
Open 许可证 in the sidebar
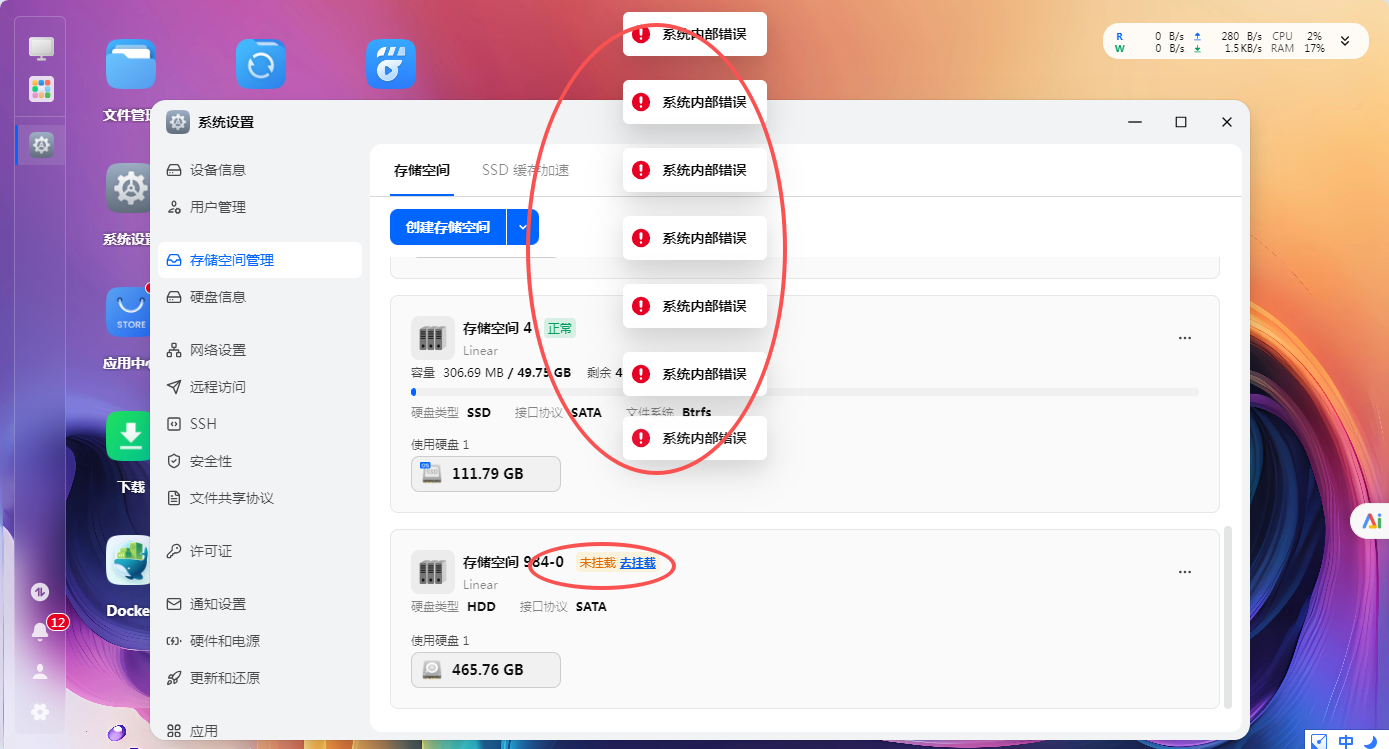point(260,551)
